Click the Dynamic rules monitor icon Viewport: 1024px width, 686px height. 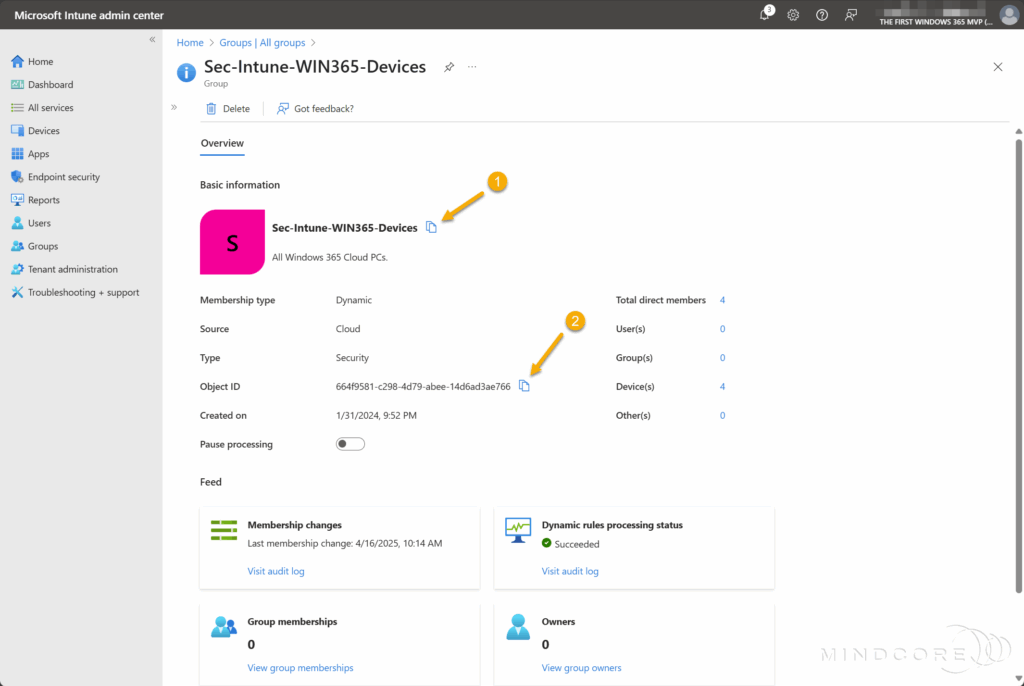click(x=518, y=530)
